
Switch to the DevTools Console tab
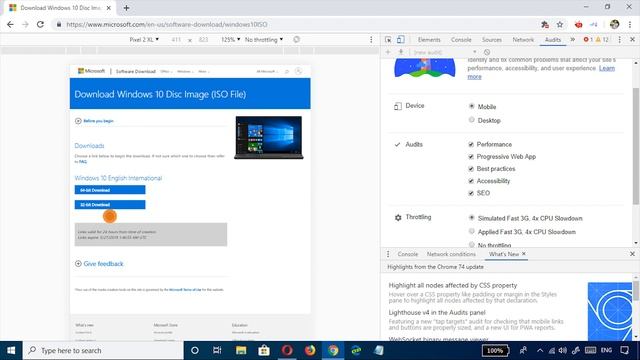tap(461, 40)
